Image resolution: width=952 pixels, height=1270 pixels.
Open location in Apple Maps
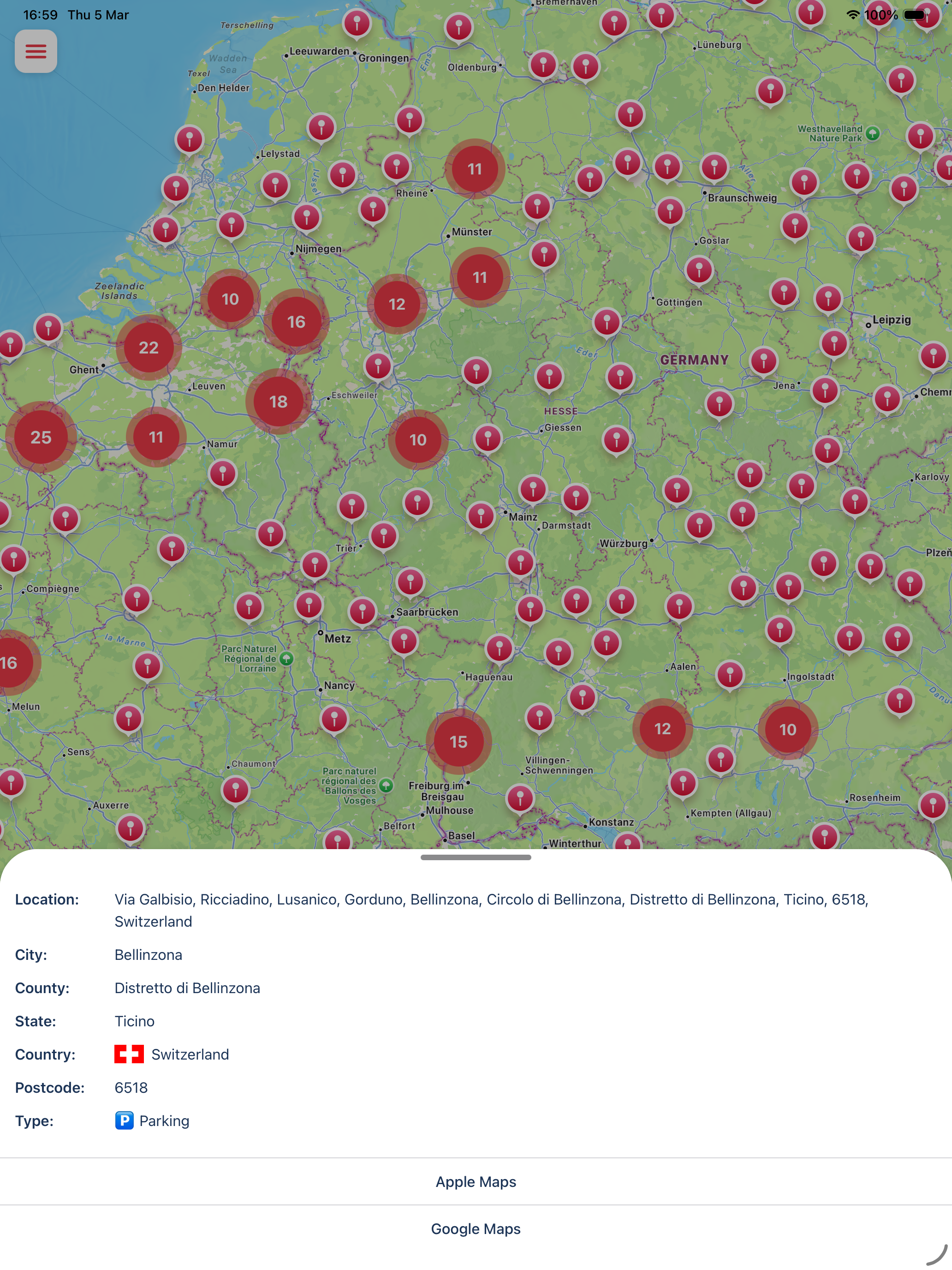click(x=476, y=1181)
